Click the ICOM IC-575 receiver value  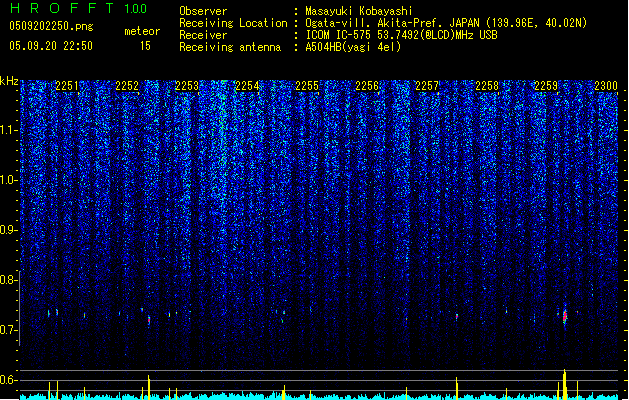click(401, 35)
